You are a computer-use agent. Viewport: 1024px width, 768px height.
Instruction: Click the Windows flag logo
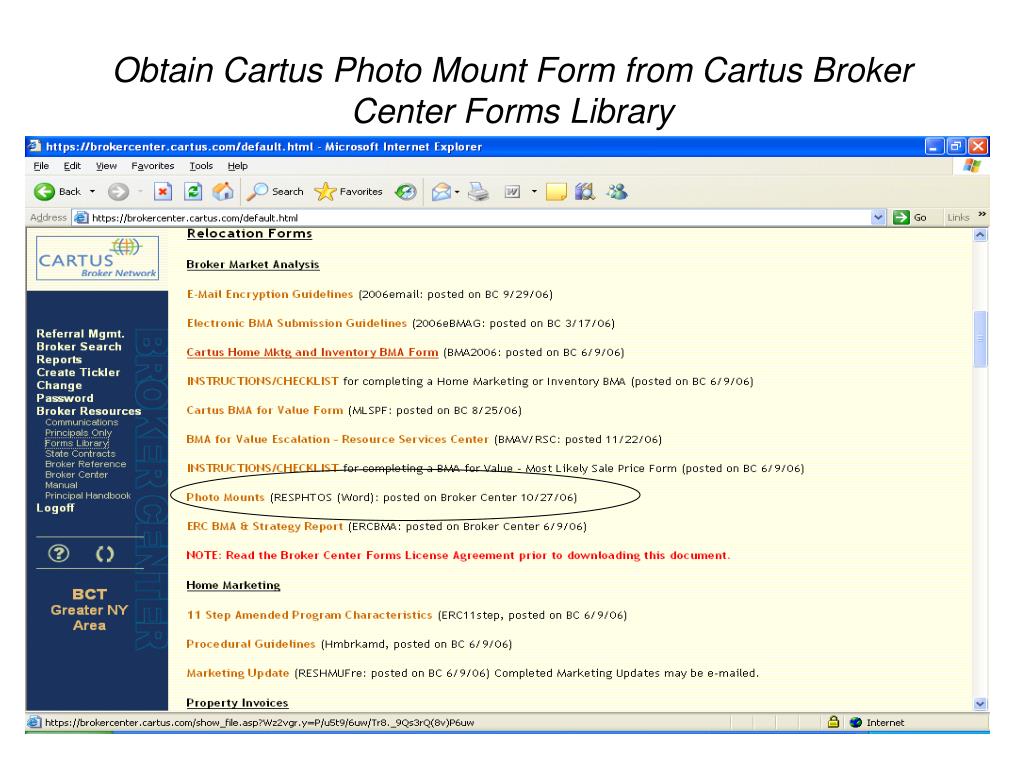[x=972, y=166]
